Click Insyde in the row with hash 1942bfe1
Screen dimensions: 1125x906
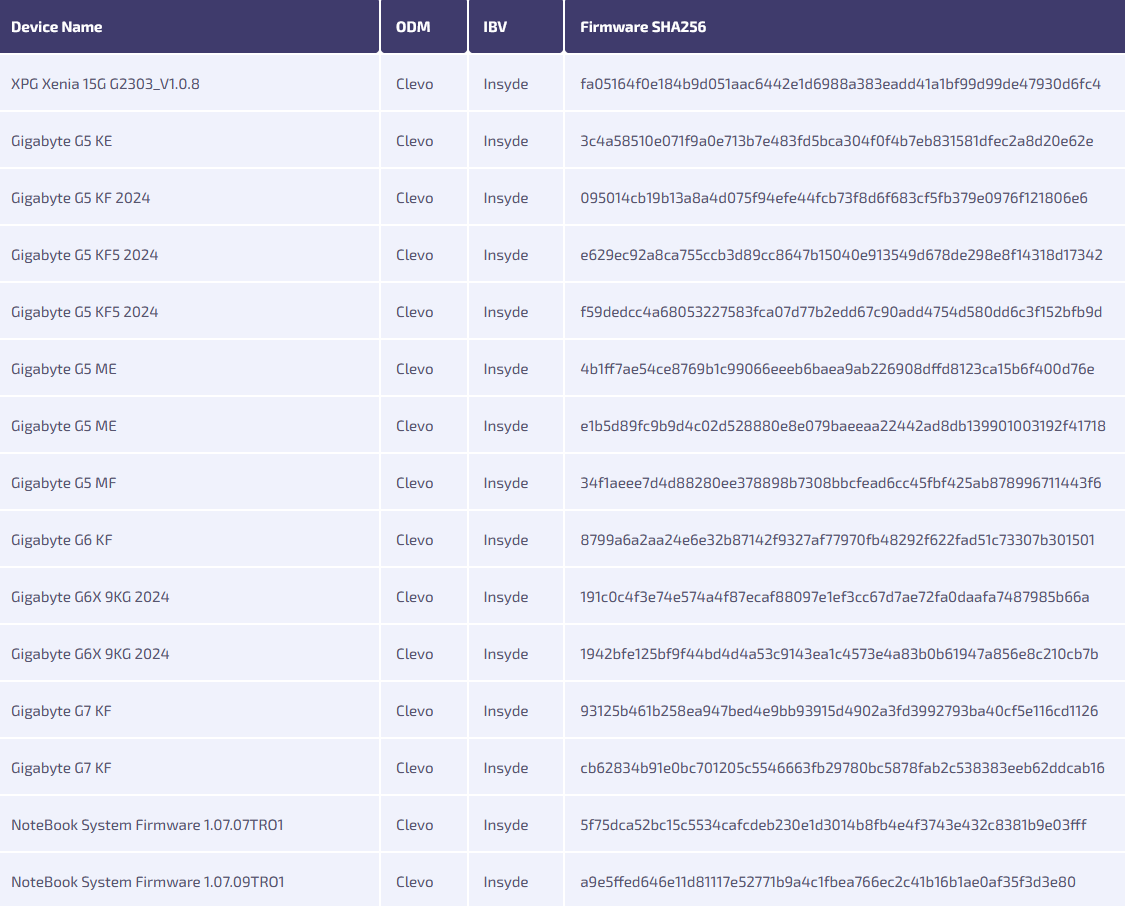tap(506, 654)
